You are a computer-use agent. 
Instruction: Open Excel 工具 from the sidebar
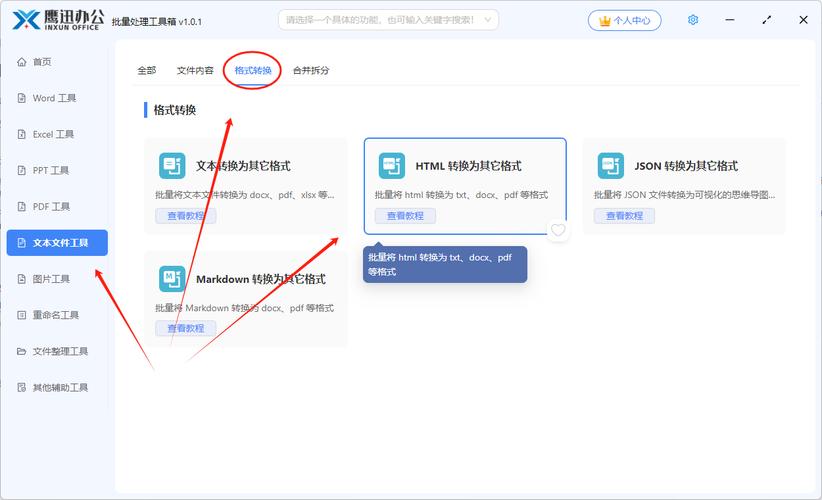tap(54, 134)
